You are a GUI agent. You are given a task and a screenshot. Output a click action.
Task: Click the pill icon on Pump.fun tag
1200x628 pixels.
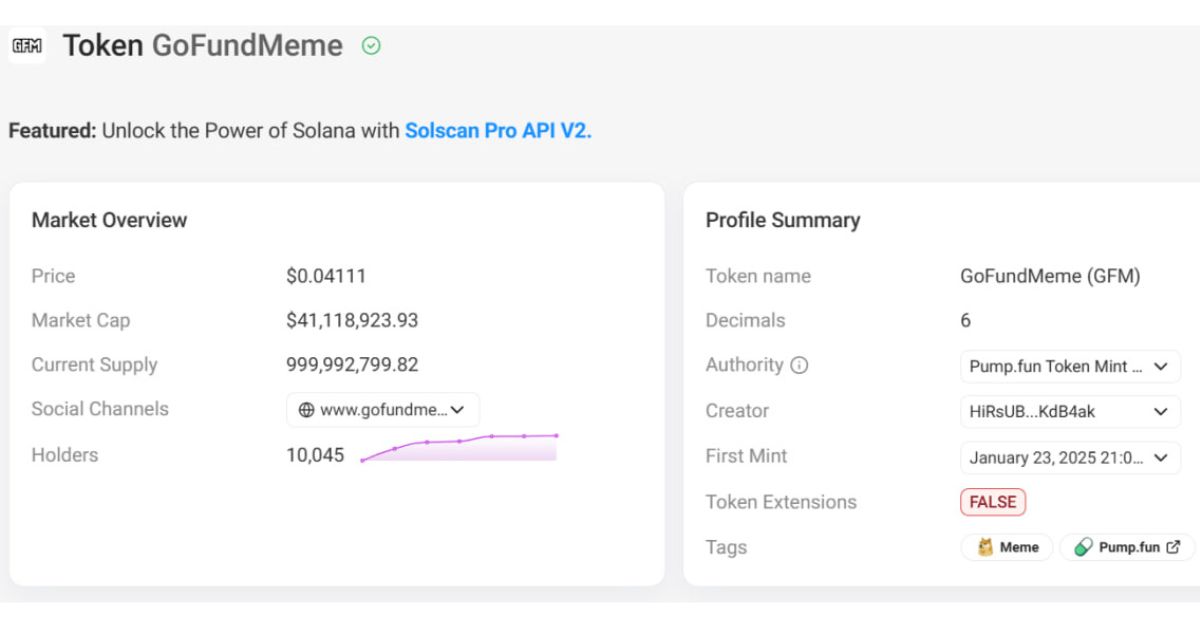point(1083,547)
